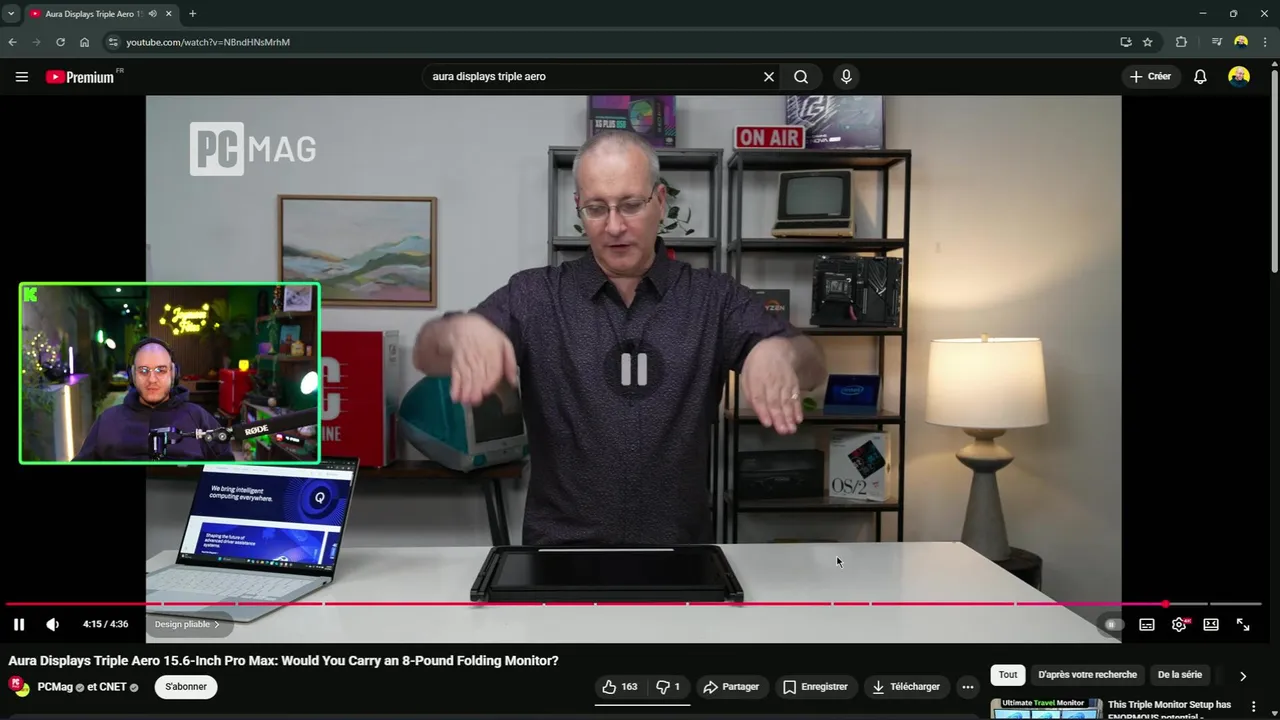The width and height of the screenshot is (1280, 720).
Task: Save the video with Enregistrer
Action: 814,687
